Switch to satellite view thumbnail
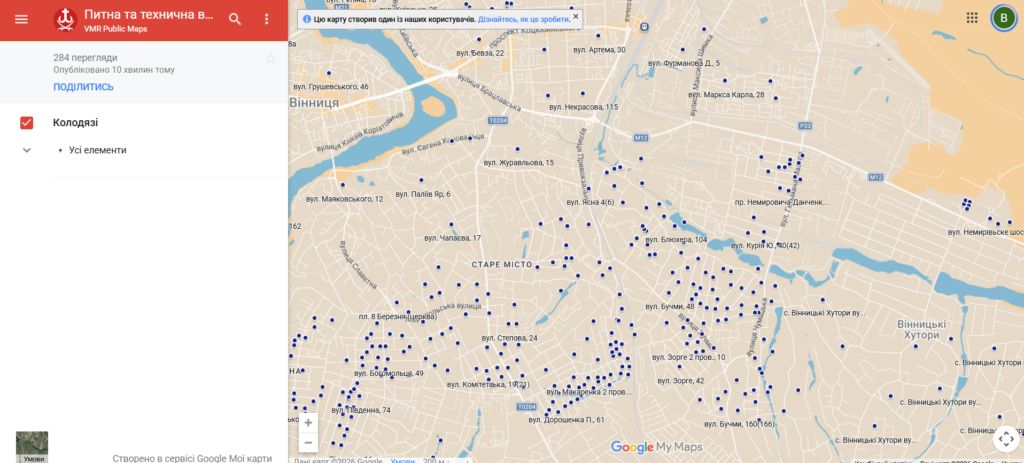Viewport: 1024px width, 463px height. [32, 447]
